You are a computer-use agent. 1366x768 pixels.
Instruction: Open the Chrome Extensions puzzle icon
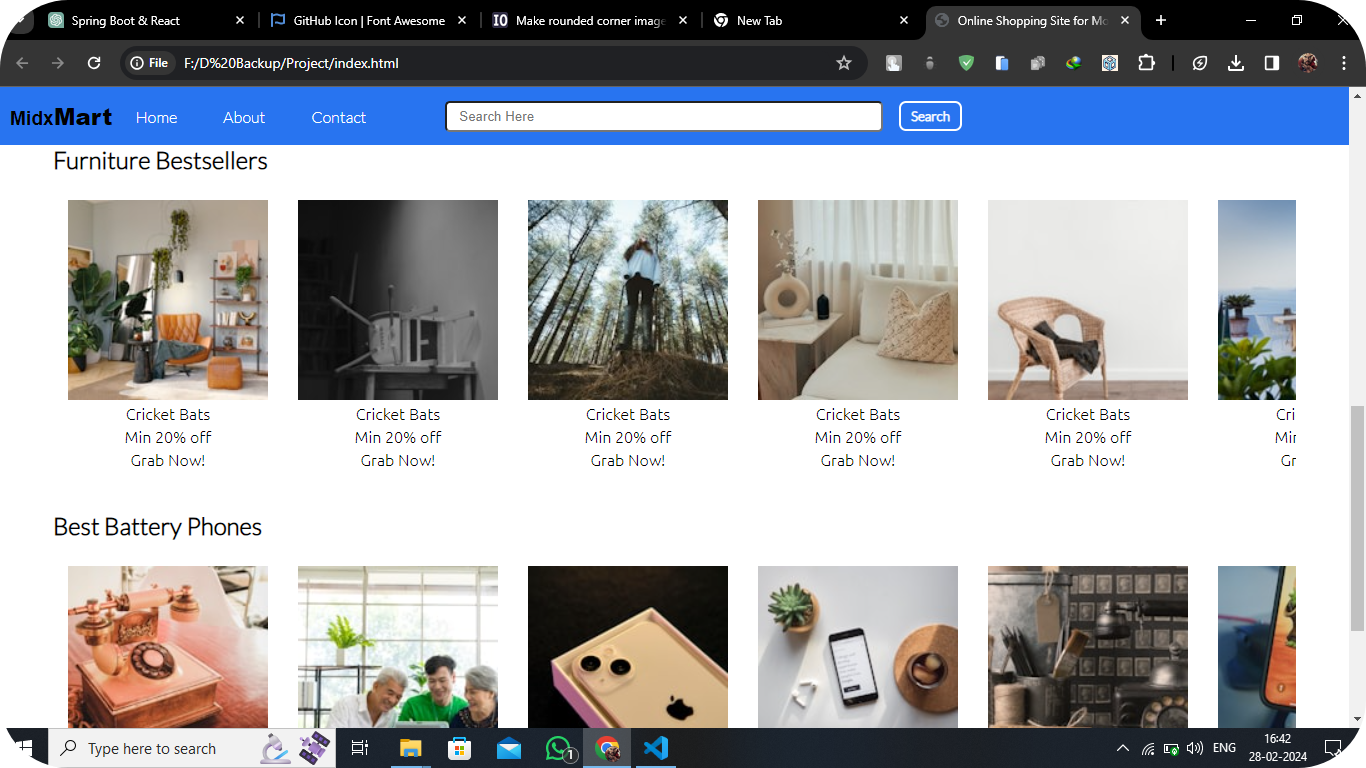(x=1146, y=63)
